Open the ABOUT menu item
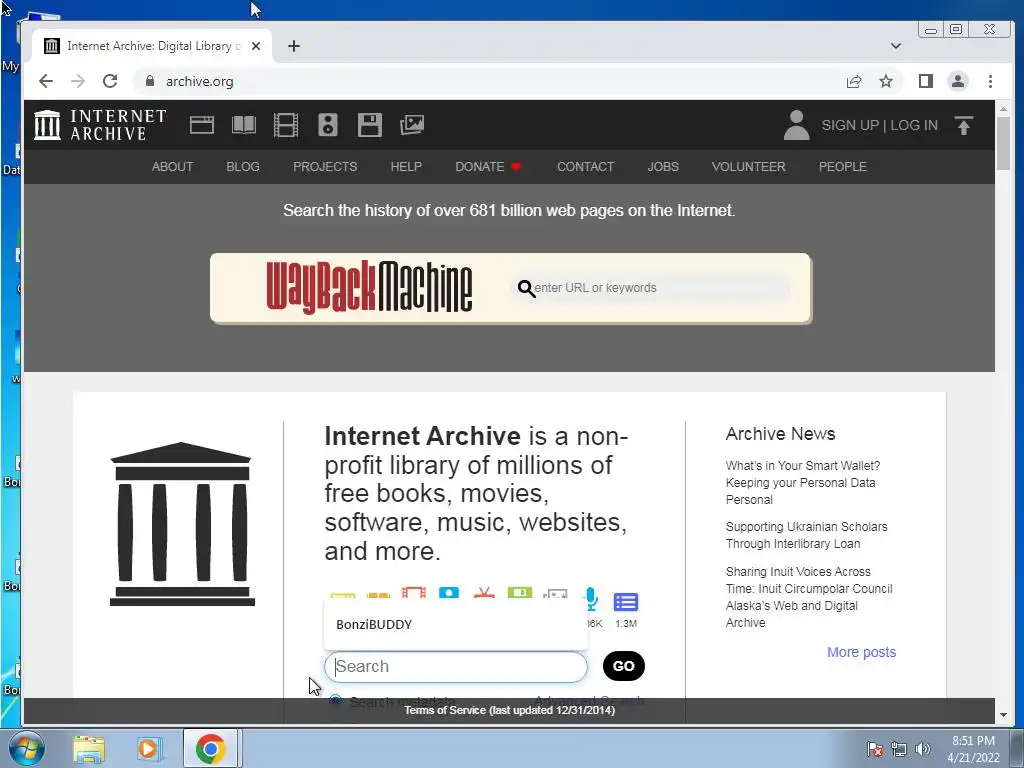 [x=172, y=167]
